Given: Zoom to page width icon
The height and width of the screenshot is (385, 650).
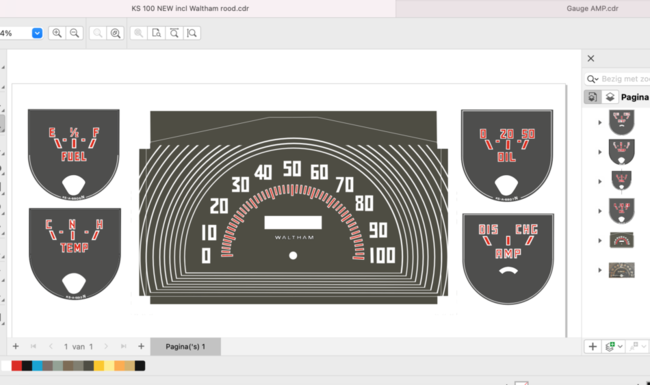Looking at the screenshot, I should [175, 33].
